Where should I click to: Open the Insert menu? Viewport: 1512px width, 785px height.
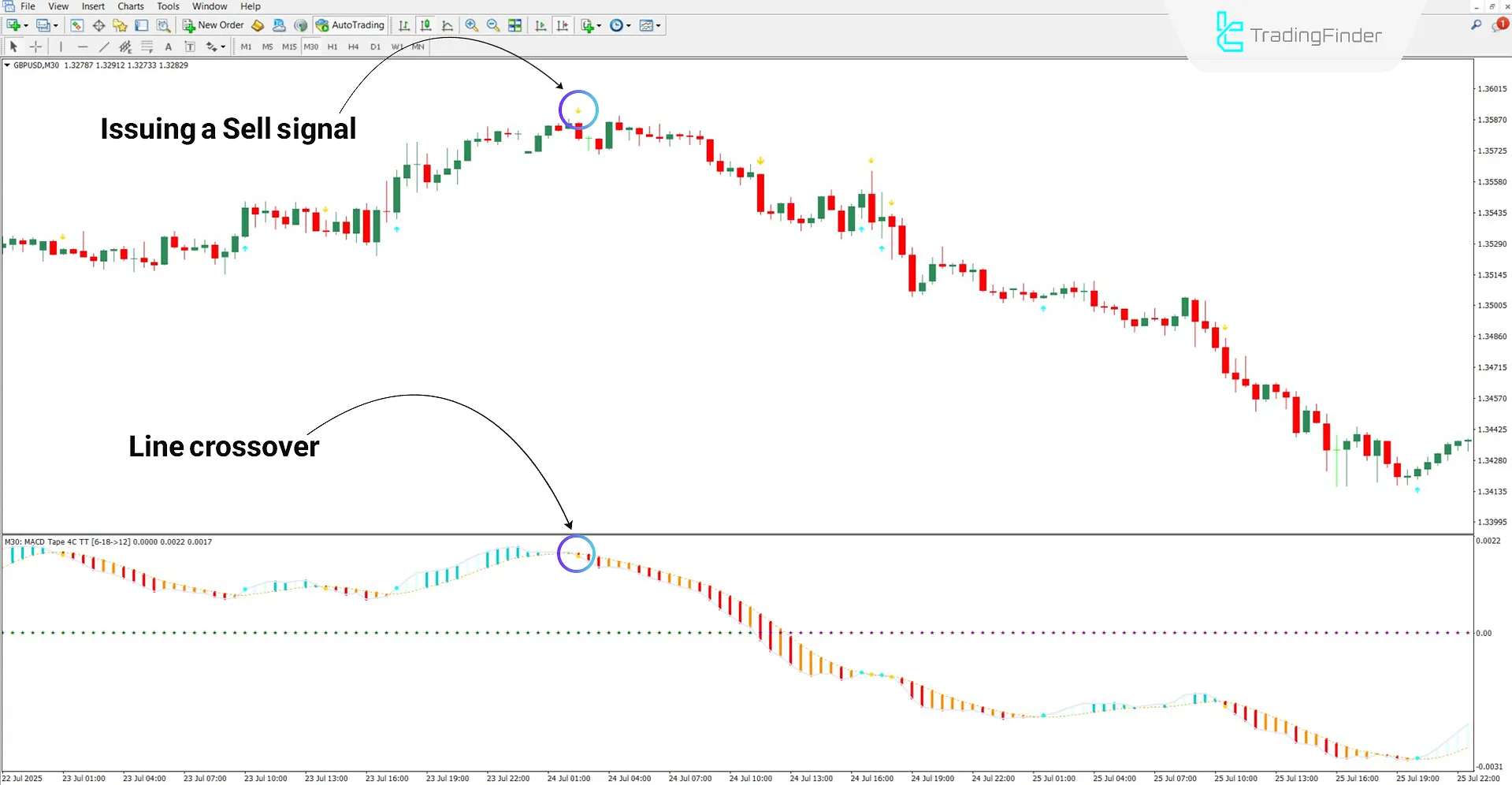(x=93, y=6)
